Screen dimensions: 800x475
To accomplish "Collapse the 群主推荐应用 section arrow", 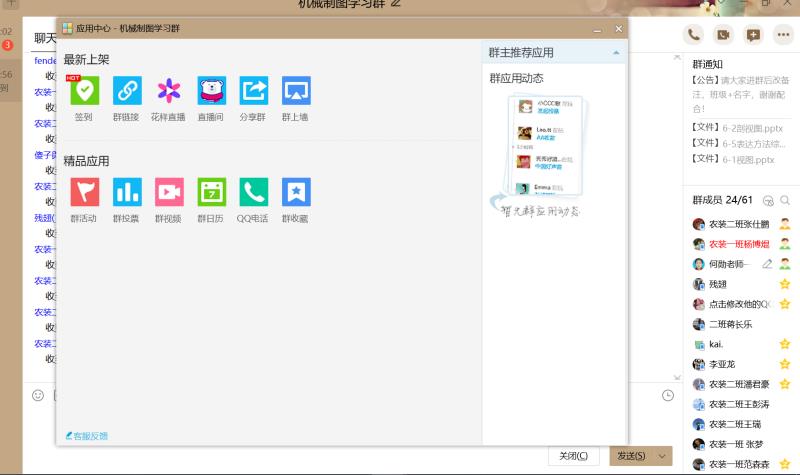I will [616, 52].
